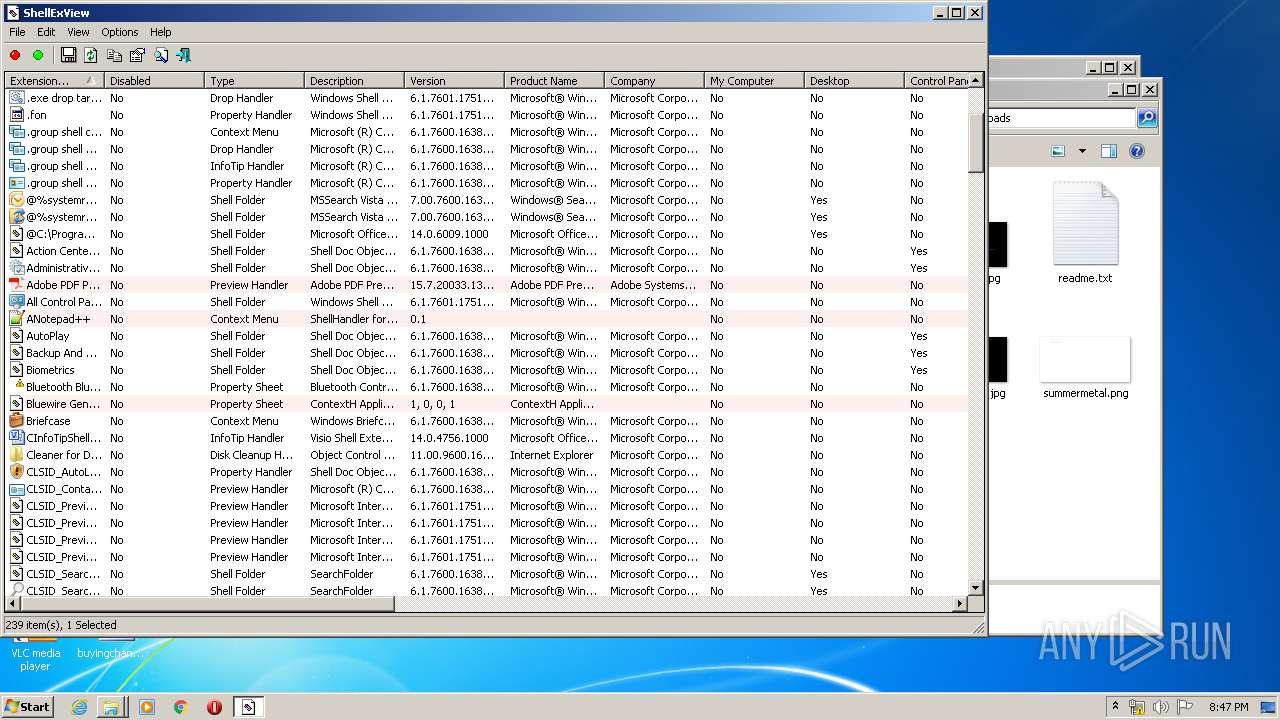Click the volume speaker tray icon
The height and width of the screenshot is (720, 1280).
coord(1161,707)
